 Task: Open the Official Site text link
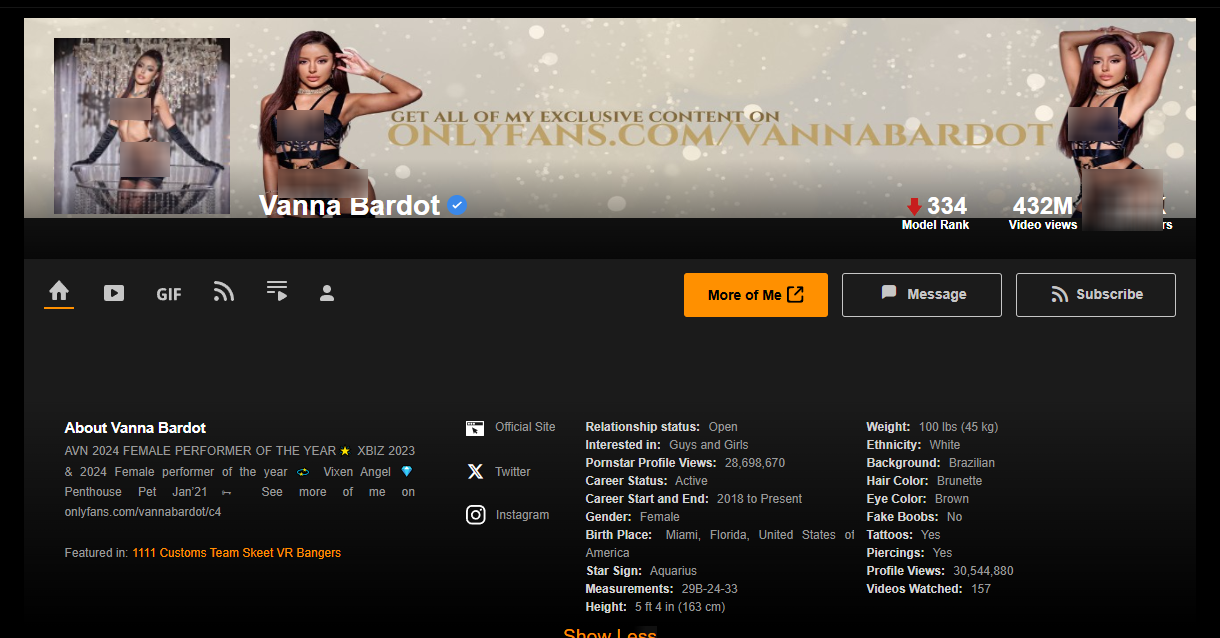pos(525,427)
